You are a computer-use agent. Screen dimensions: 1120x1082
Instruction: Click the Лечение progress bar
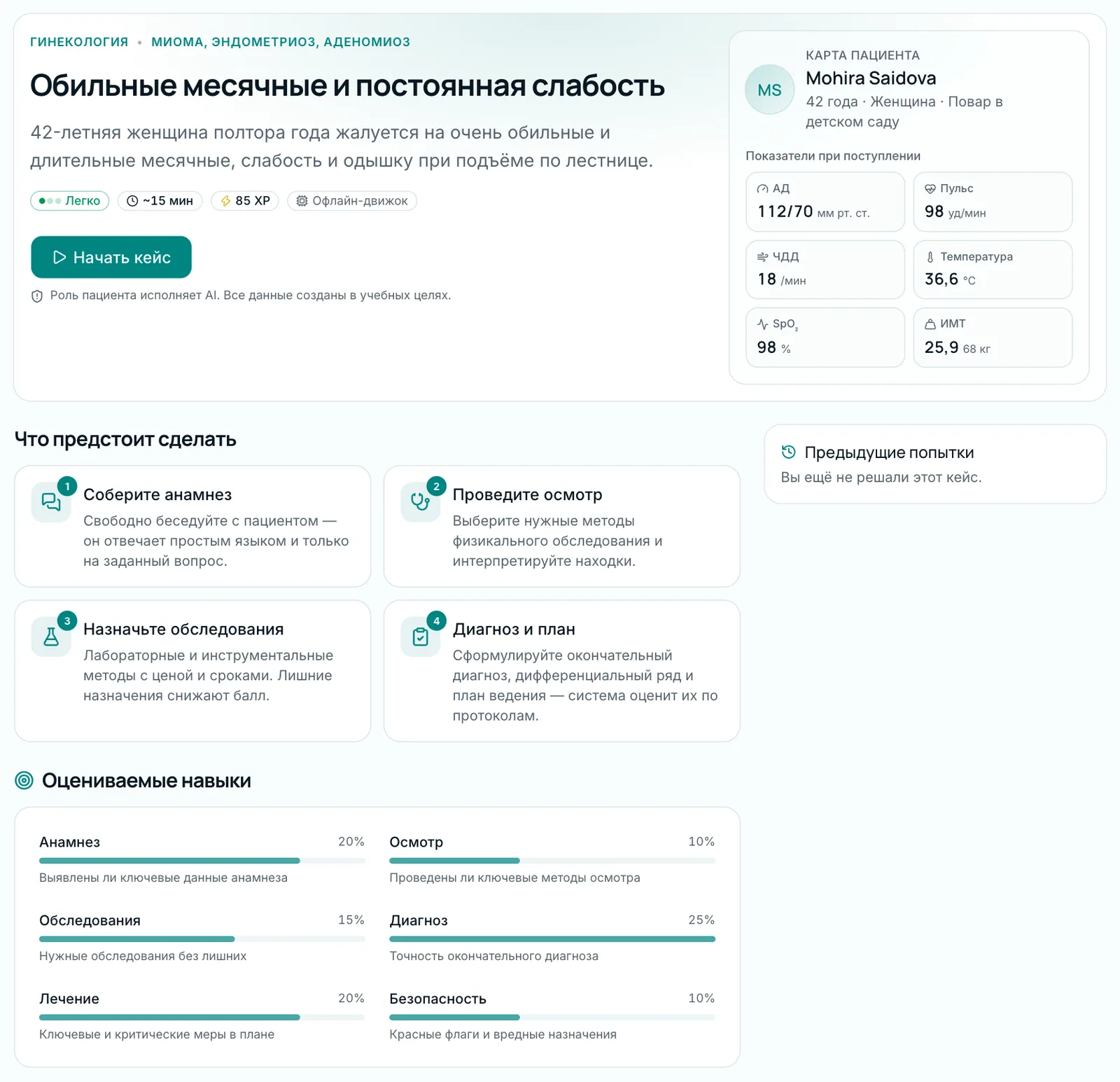[202, 1018]
